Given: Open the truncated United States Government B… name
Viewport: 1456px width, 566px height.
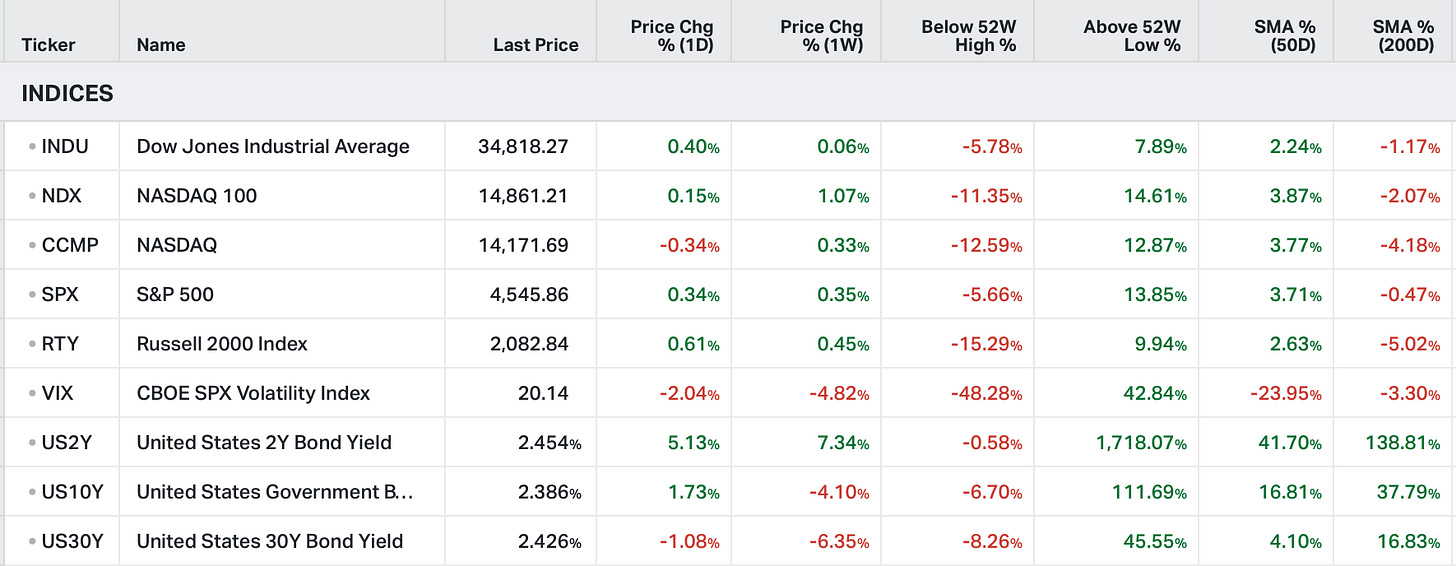Looking at the screenshot, I should (275, 492).
